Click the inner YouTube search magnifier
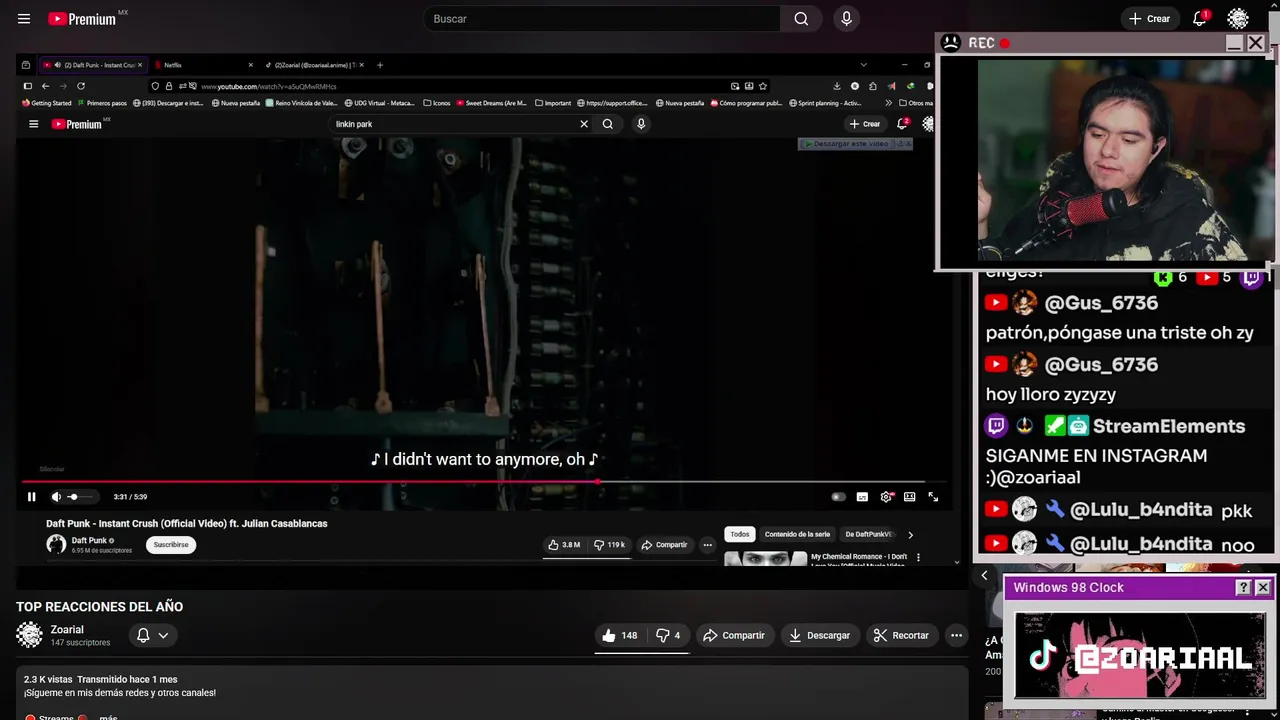Screen dimensions: 1280x720 607,124
